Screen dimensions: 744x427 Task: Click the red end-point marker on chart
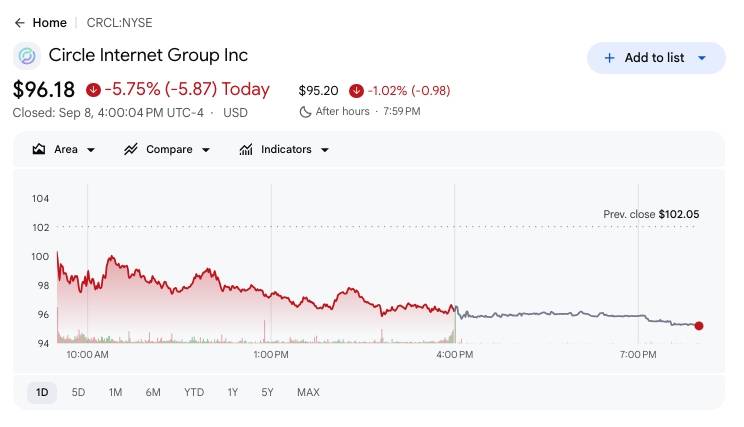pyautogui.click(x=699, y=326)
